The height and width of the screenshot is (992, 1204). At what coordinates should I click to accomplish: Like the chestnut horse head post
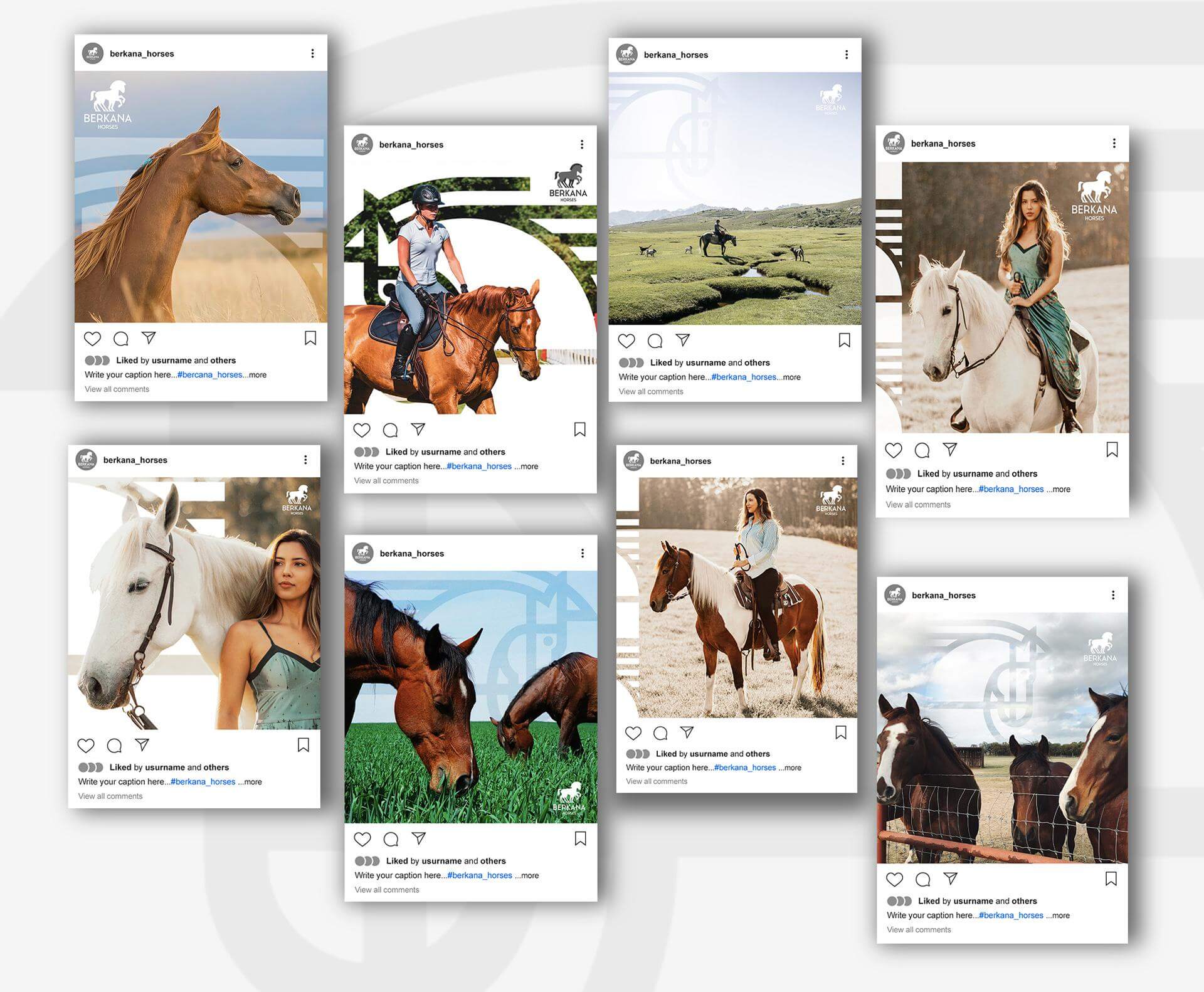coord(92,339)
